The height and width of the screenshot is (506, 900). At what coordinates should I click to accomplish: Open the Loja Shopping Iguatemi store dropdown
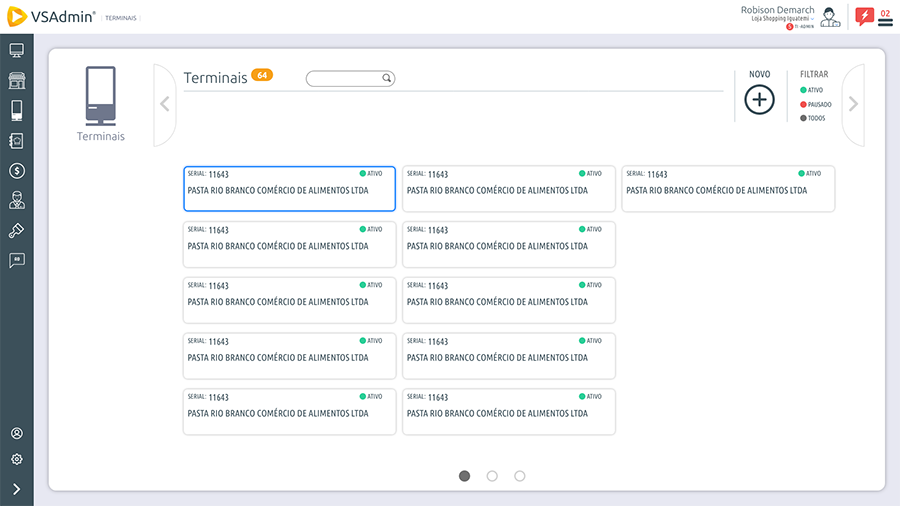(x=783, y=18)
